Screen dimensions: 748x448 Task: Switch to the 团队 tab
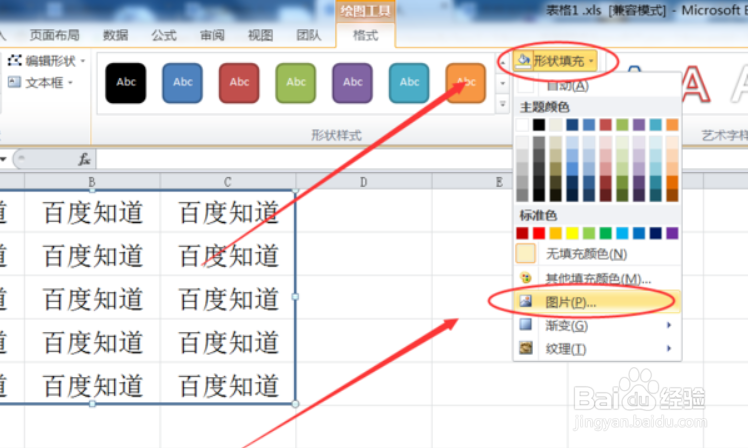click(309, 35)
